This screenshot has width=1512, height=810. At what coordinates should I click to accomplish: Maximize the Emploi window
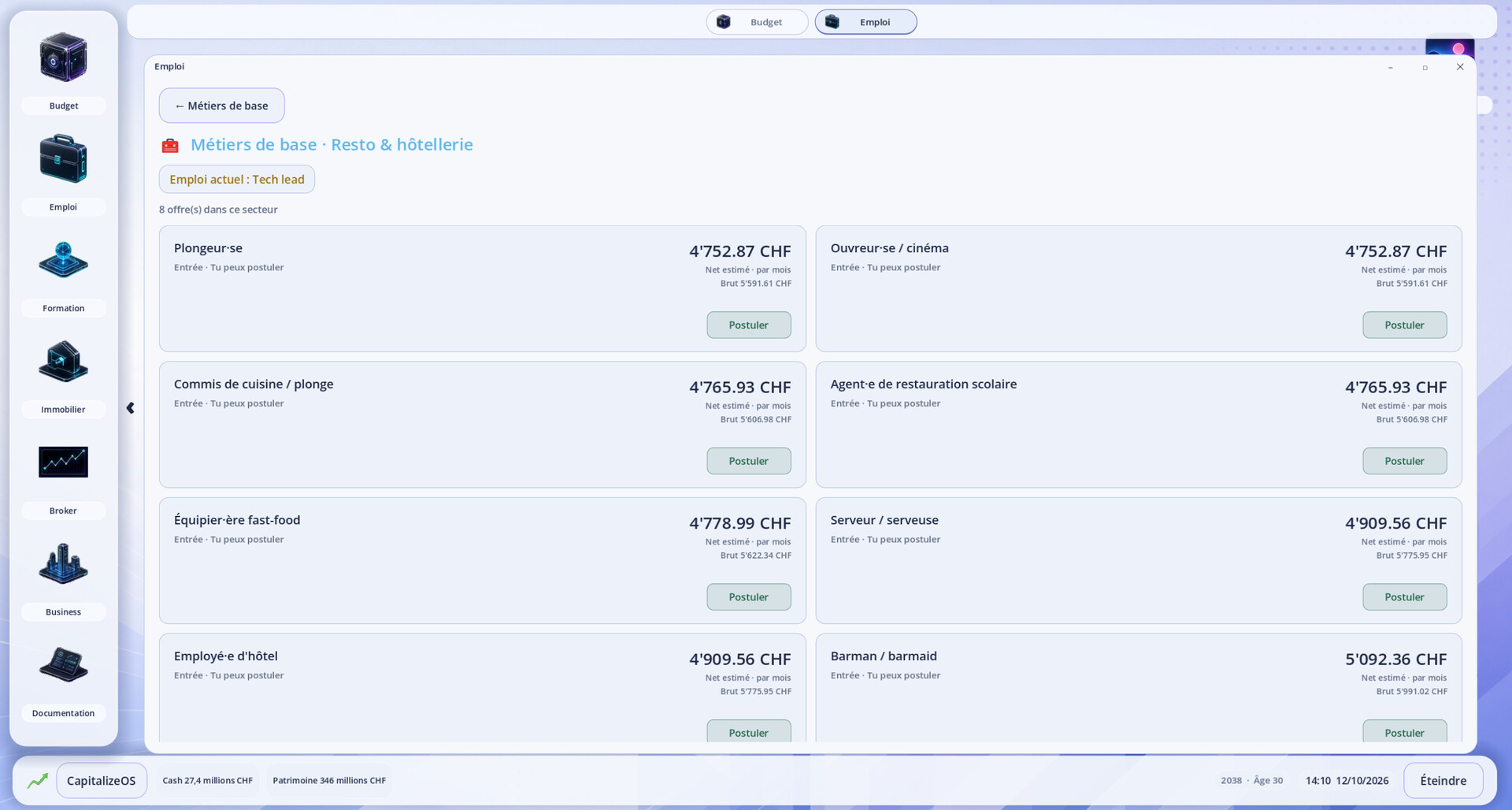(x=1425, y=68)
